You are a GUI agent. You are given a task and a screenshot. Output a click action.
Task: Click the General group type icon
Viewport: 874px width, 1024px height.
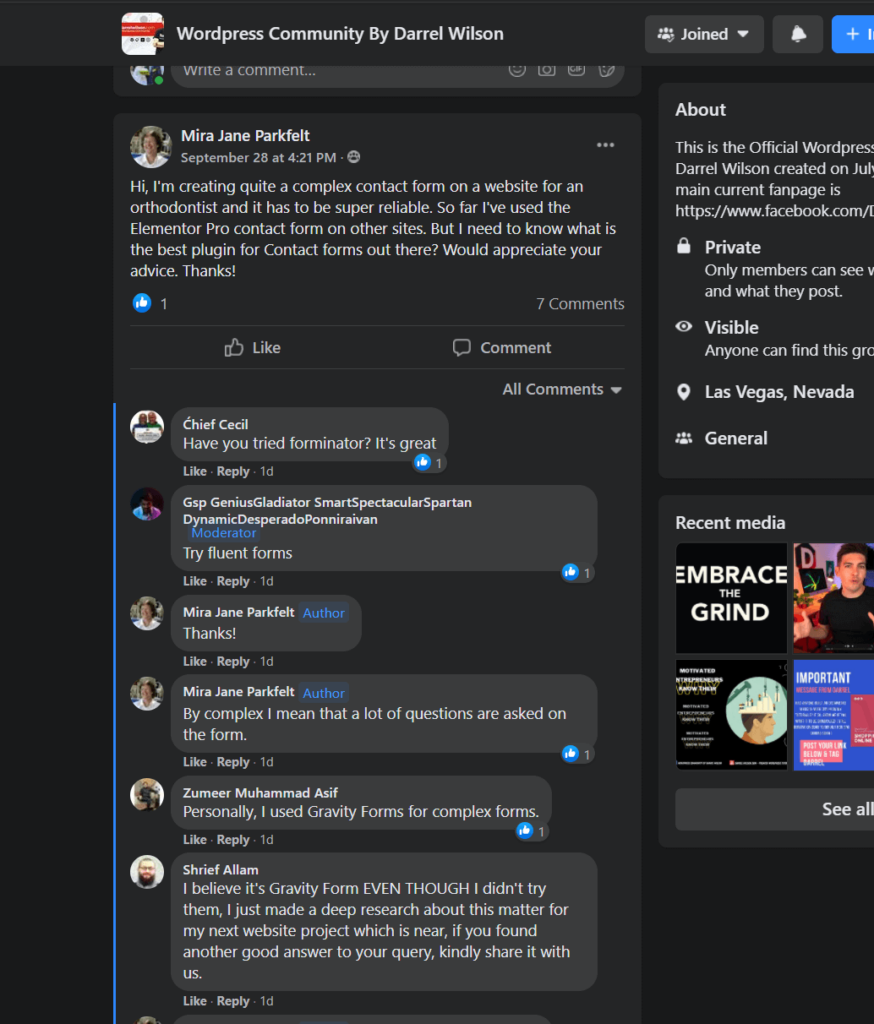(x=683, y=438)
